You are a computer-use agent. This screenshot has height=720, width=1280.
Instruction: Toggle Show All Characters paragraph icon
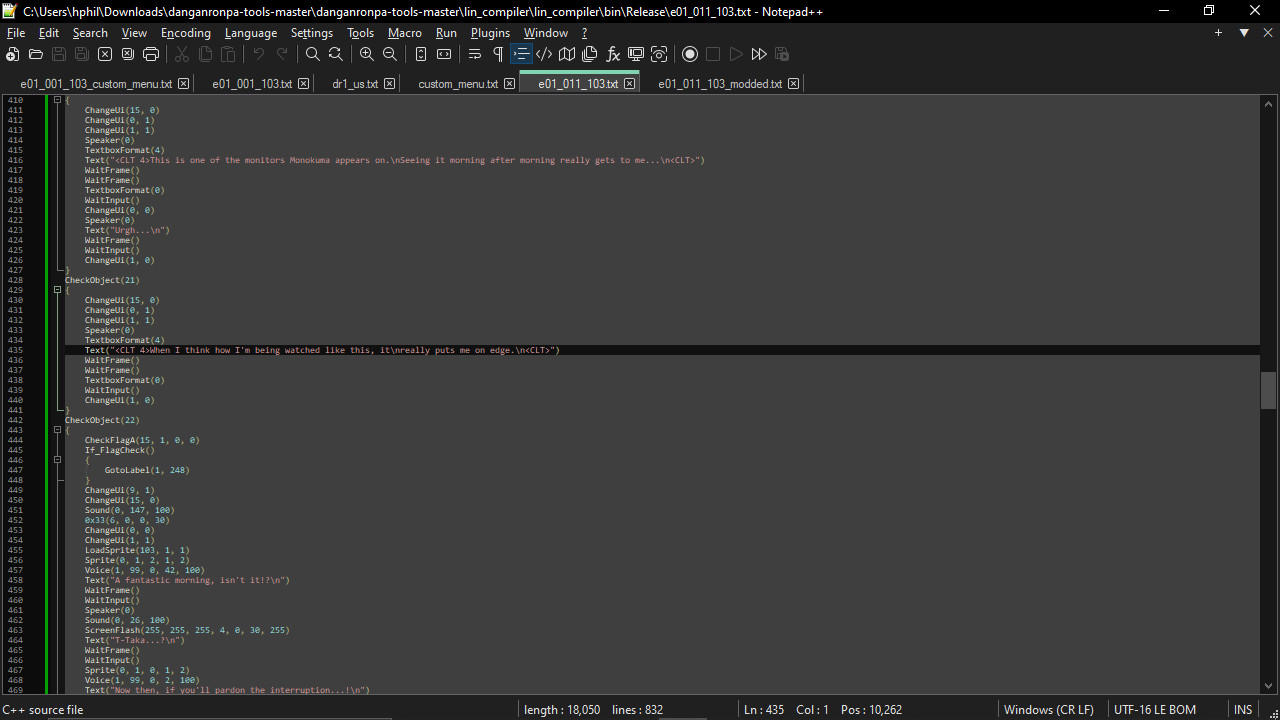tap(497, 54)
